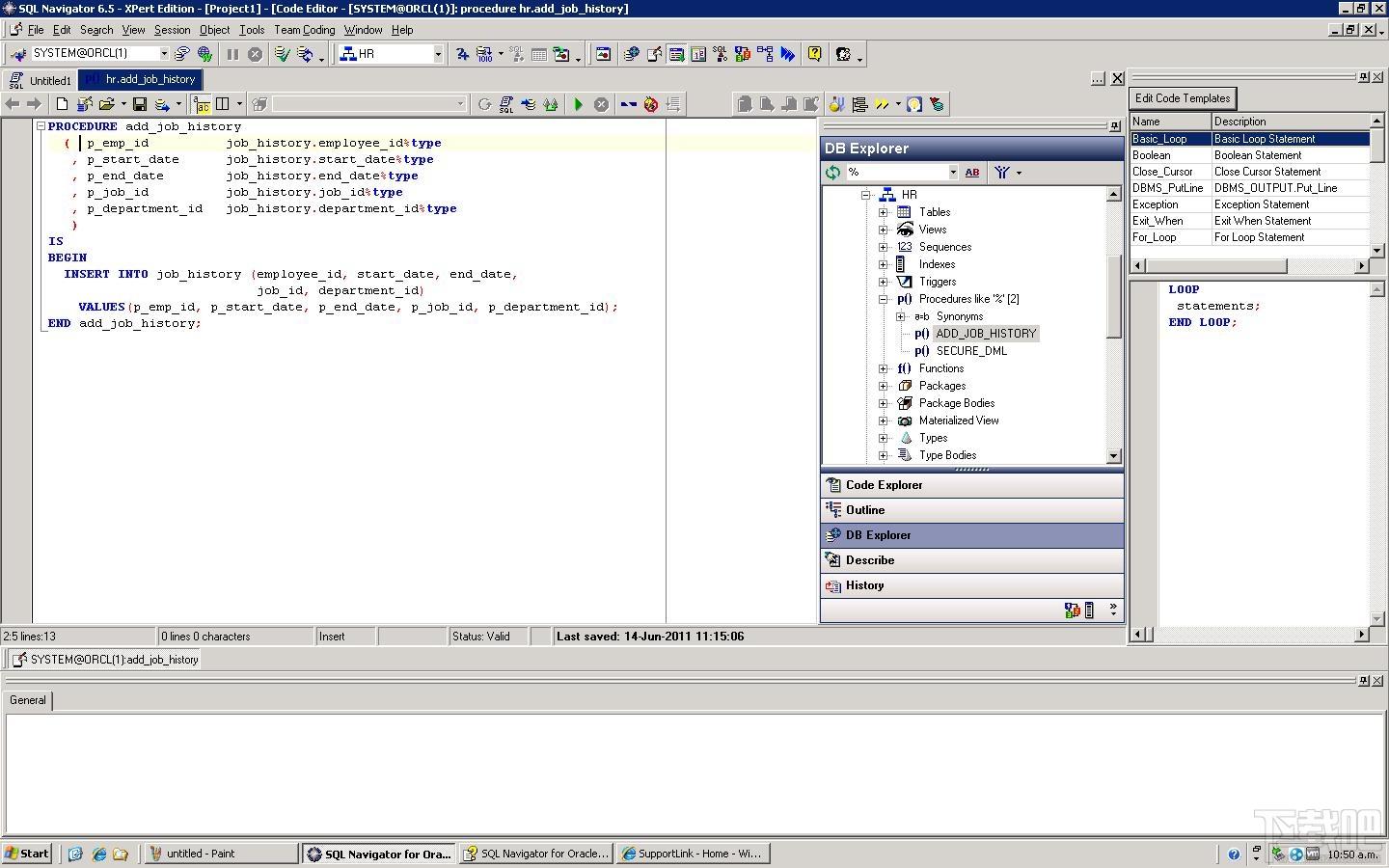Collapse the PROCEDURE code fold marker
Screen dimensions: 1389x868
[x=41, y=126]
